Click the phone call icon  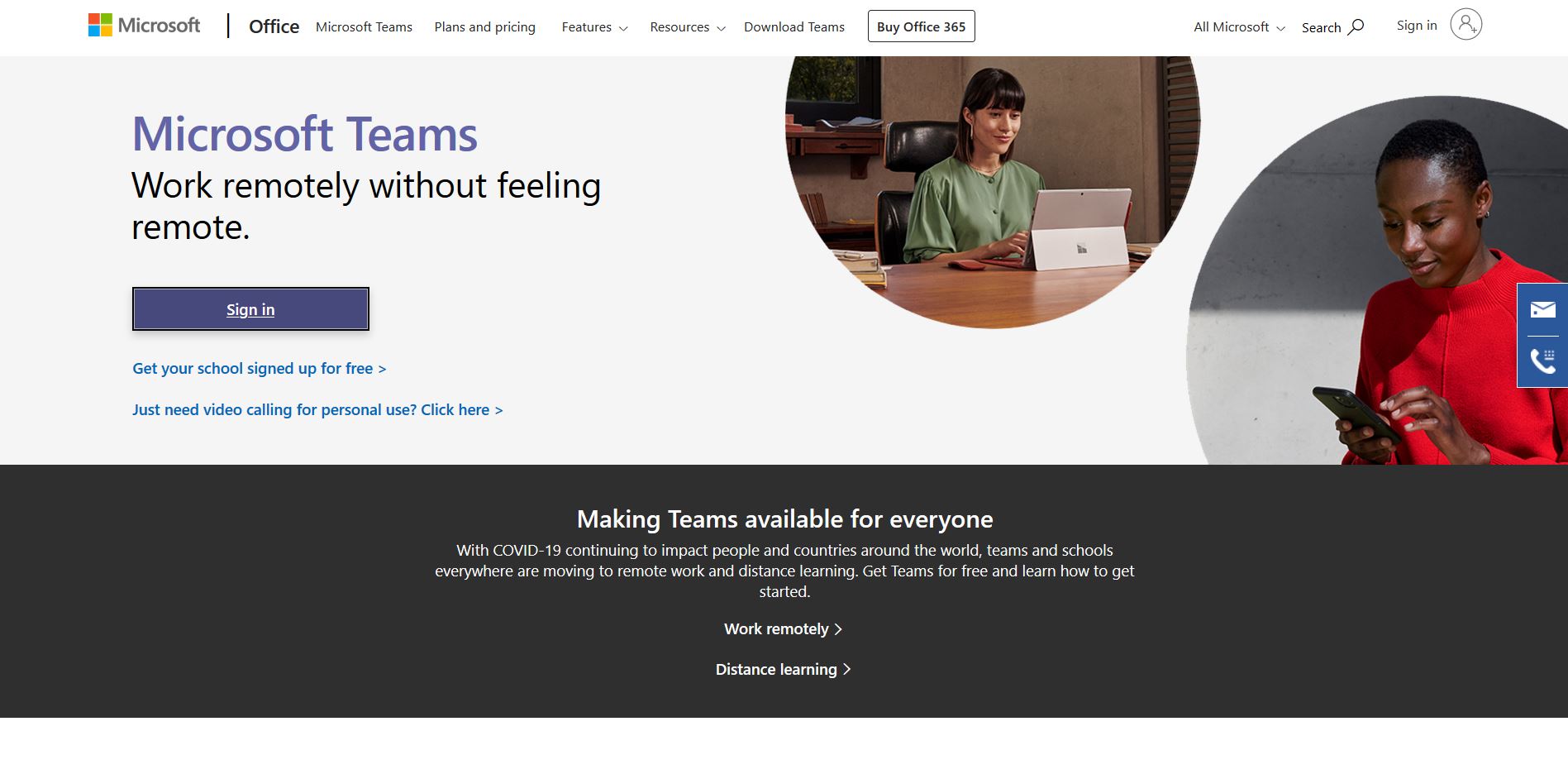[x=1542, y=361]
